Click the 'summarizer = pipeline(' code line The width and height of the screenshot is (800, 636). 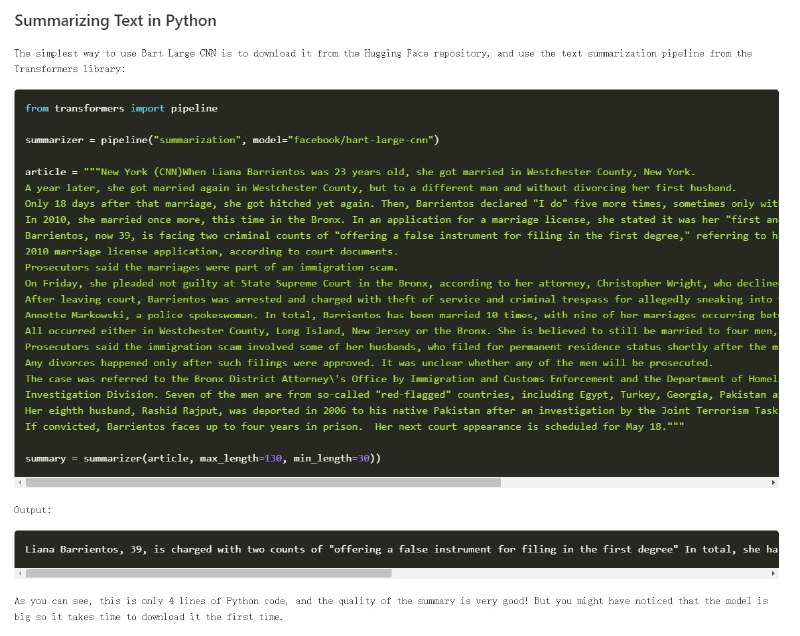(232, 140)
